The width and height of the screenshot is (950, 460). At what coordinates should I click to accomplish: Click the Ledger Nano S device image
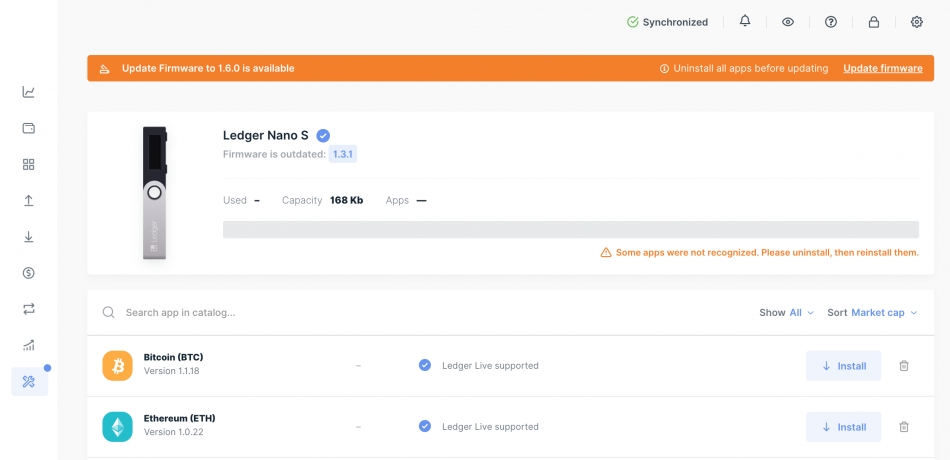[x=154, y=193]
